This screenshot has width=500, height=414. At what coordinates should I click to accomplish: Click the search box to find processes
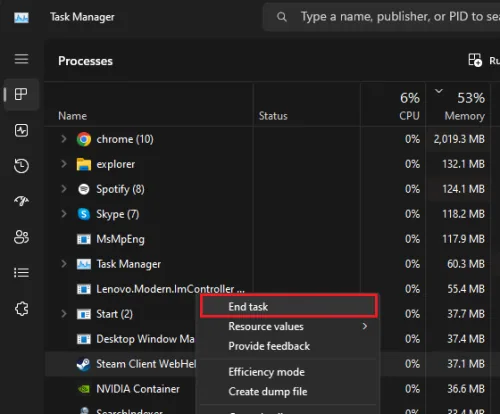(381, 17)
